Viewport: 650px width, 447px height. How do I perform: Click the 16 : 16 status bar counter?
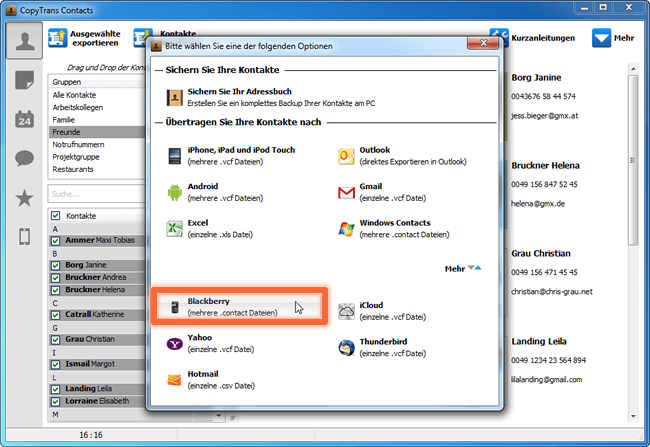coord(91,435)
